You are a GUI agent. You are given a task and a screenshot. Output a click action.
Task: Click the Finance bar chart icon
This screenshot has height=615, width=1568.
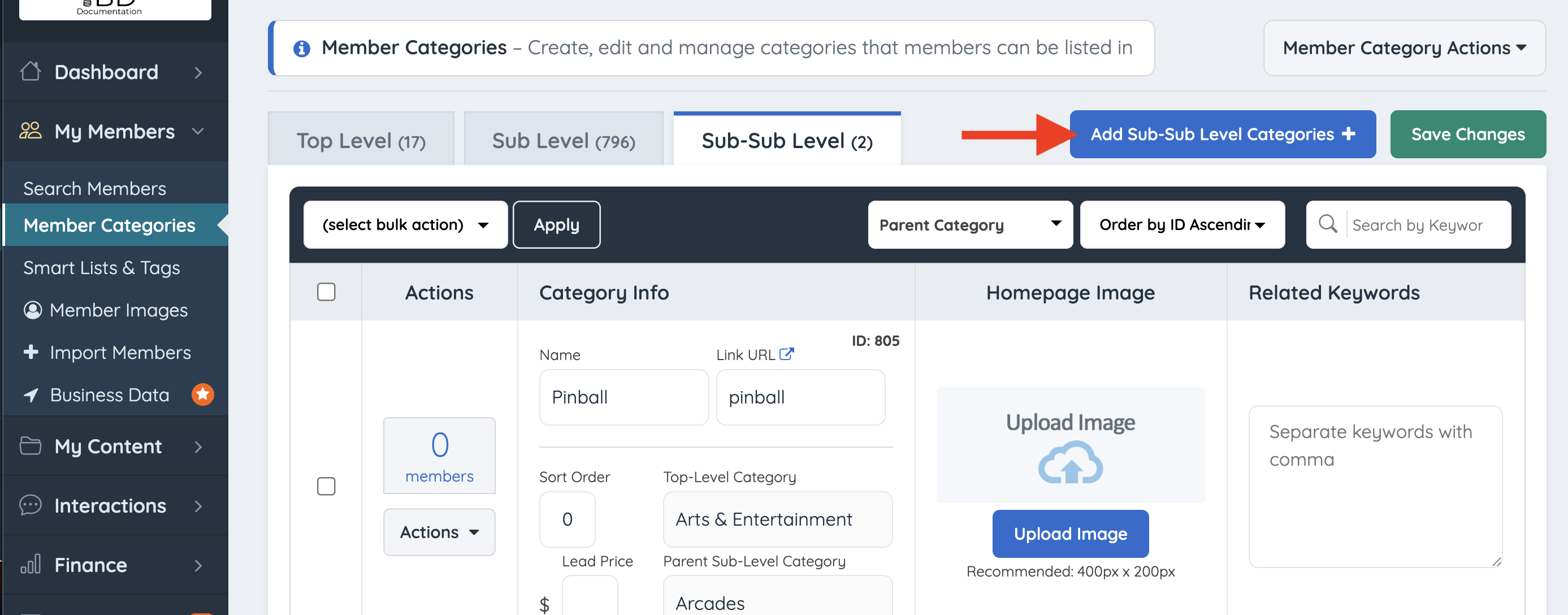[x=30, y=565]
